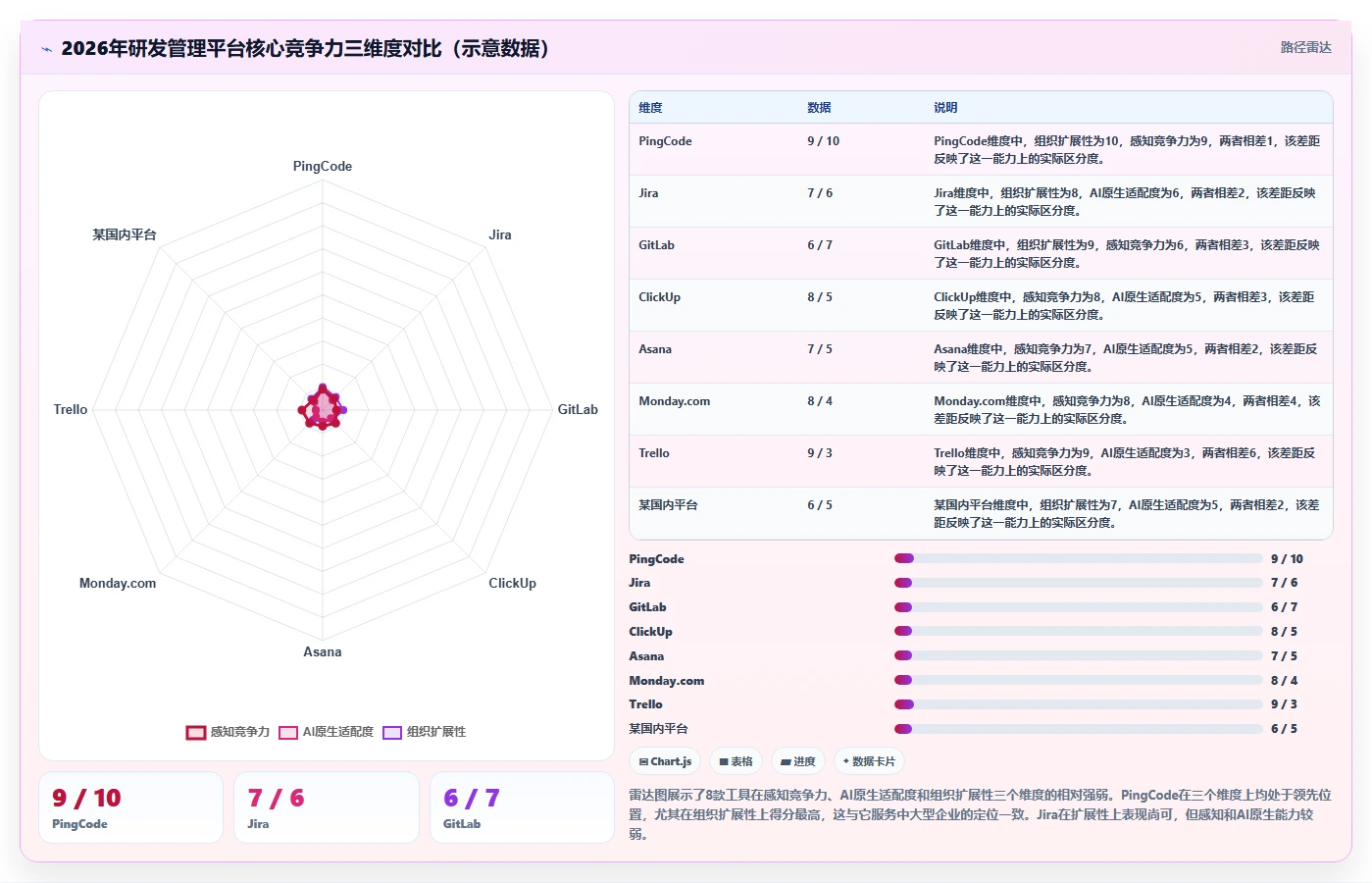Click the 说明 column header

945,108
